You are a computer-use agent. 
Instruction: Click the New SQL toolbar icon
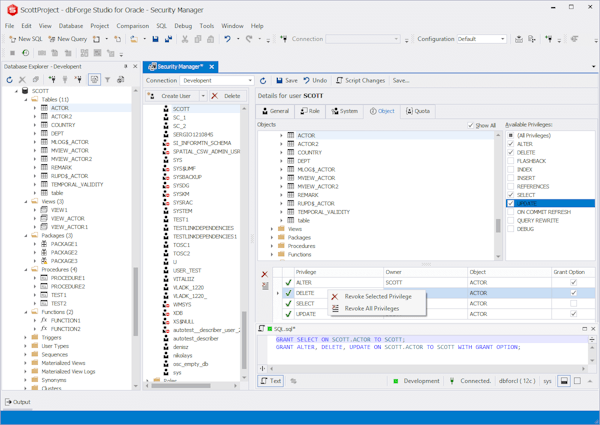pyautogui.click(x=12, y=39)
